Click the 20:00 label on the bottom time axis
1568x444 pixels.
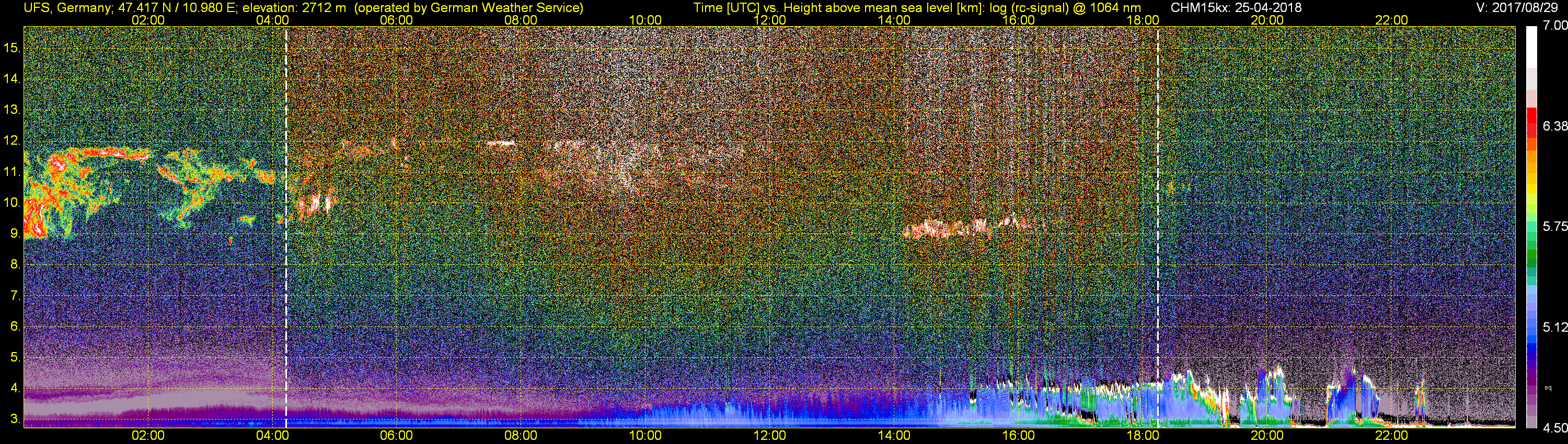point(1267,436)
